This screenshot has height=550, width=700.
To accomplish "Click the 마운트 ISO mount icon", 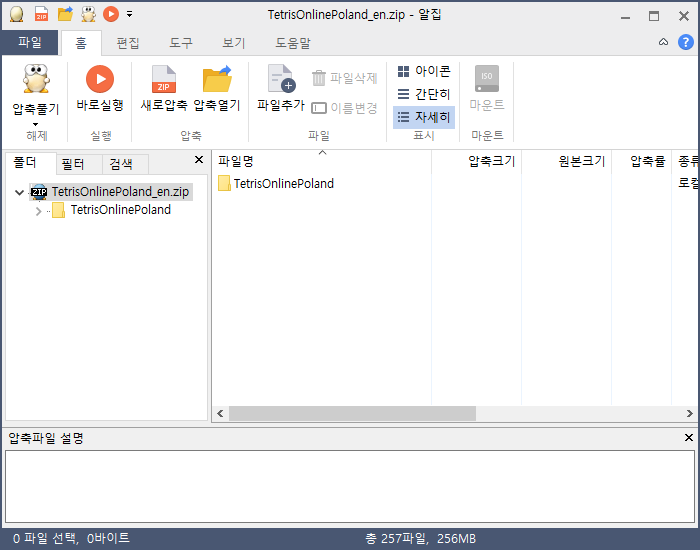I will [x=487, y=79].
